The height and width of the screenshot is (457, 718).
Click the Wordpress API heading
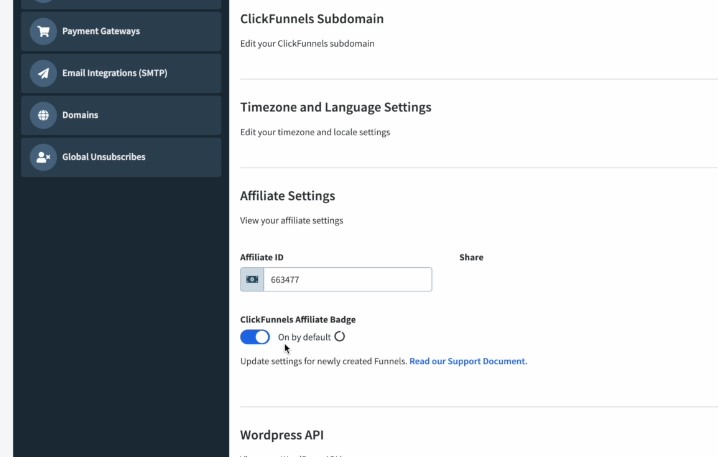[282, 435]
